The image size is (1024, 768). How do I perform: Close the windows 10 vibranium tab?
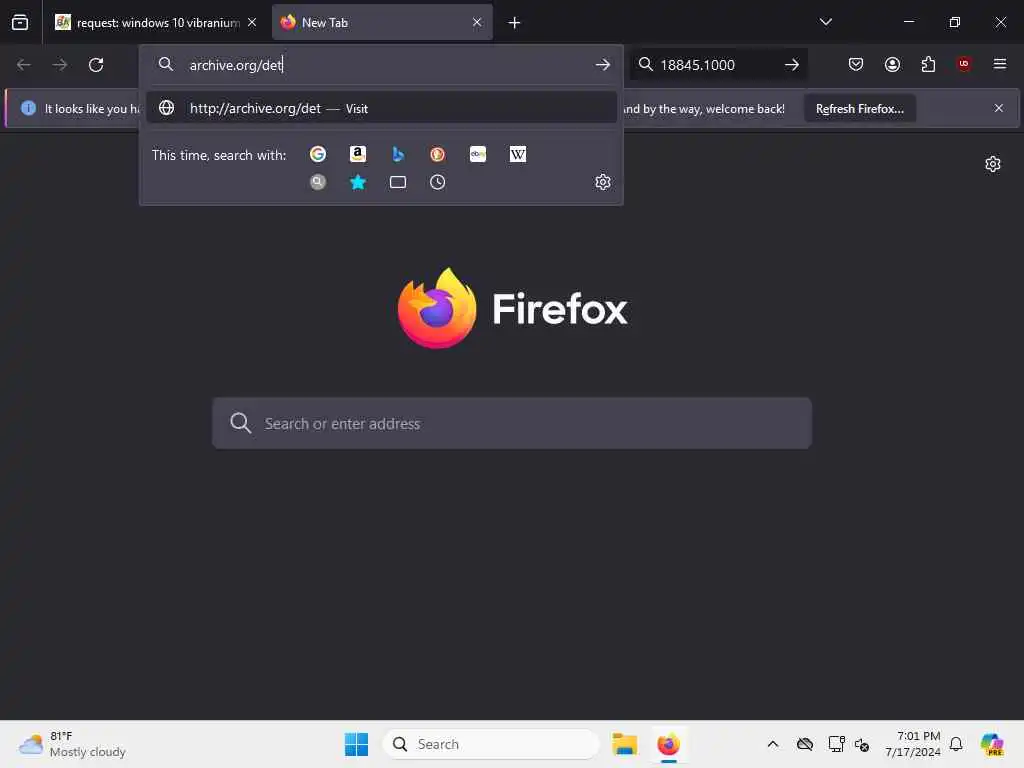(x=252, y=22)
